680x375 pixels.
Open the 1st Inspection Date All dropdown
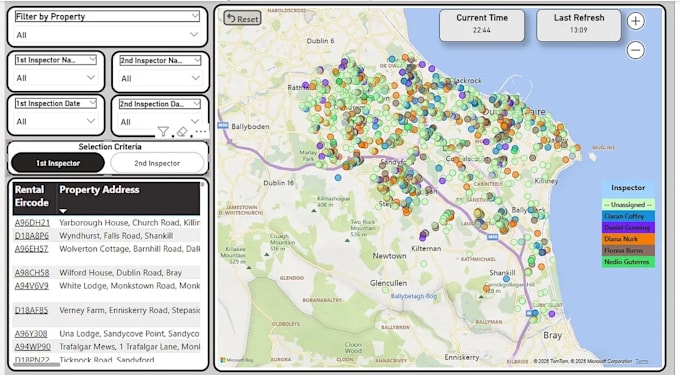coord(56,121)
